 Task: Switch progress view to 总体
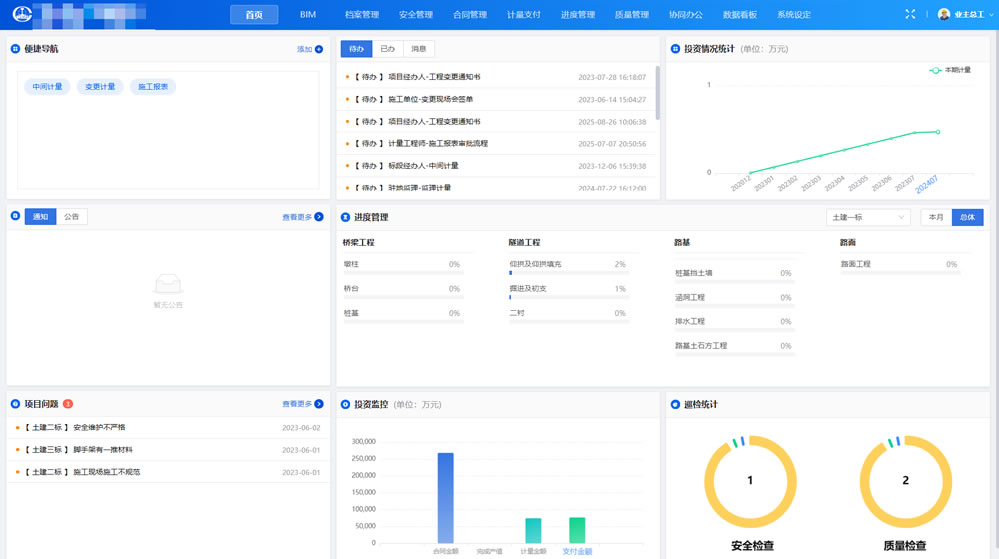(x=967, y=217)
